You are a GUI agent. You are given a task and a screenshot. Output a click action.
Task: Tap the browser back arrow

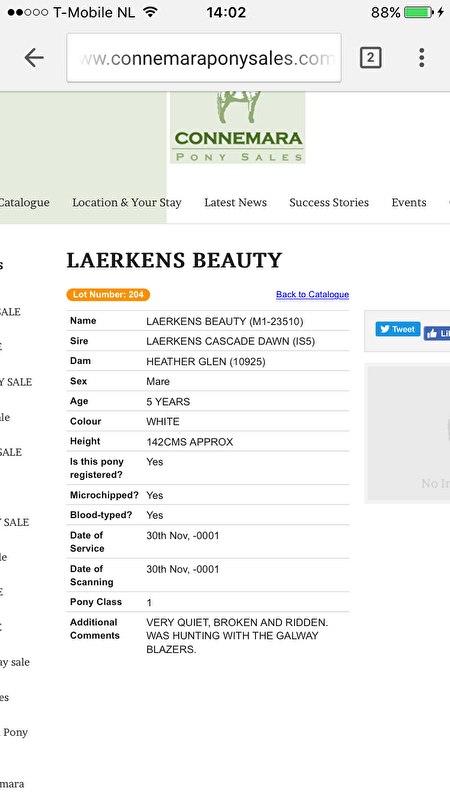[x=34, y=58]
